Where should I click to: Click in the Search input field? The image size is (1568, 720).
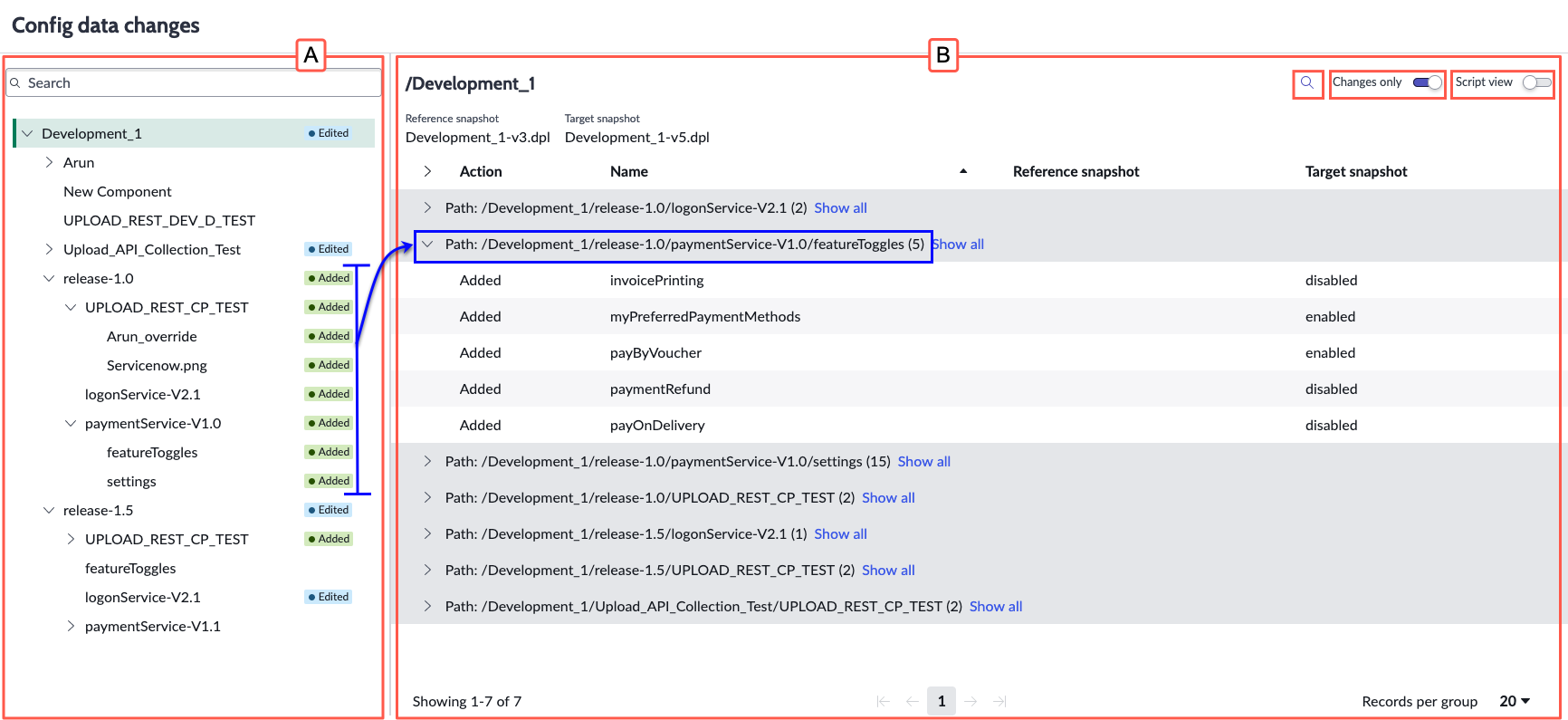[x=194, y=82]
